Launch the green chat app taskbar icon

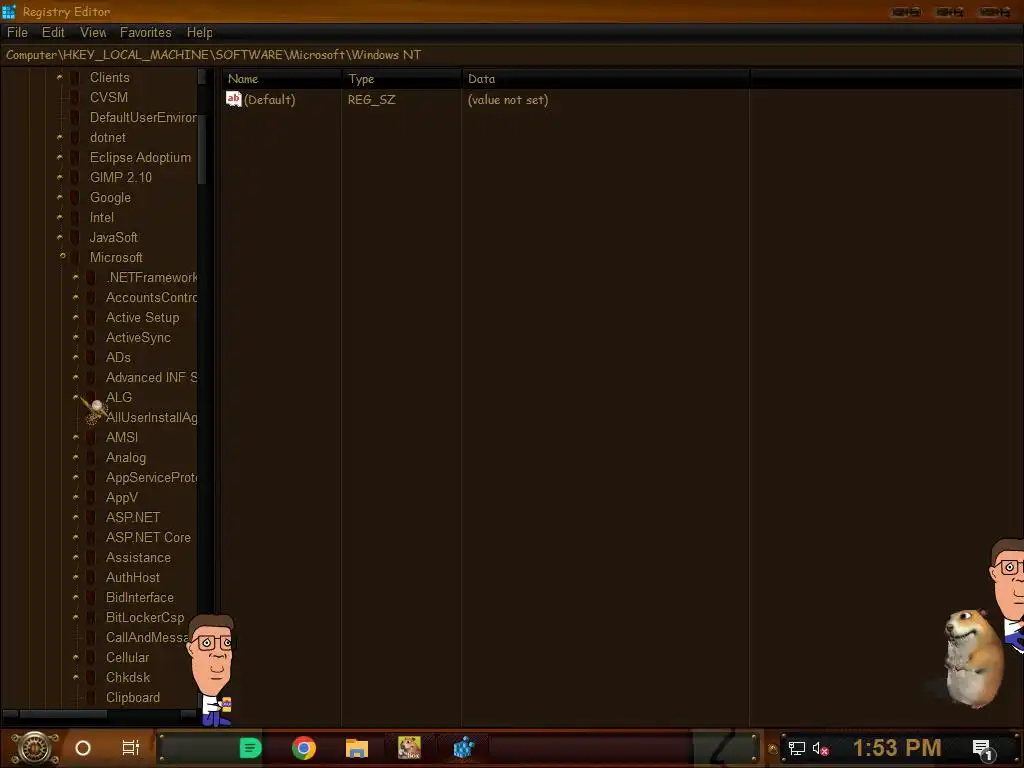250,748
